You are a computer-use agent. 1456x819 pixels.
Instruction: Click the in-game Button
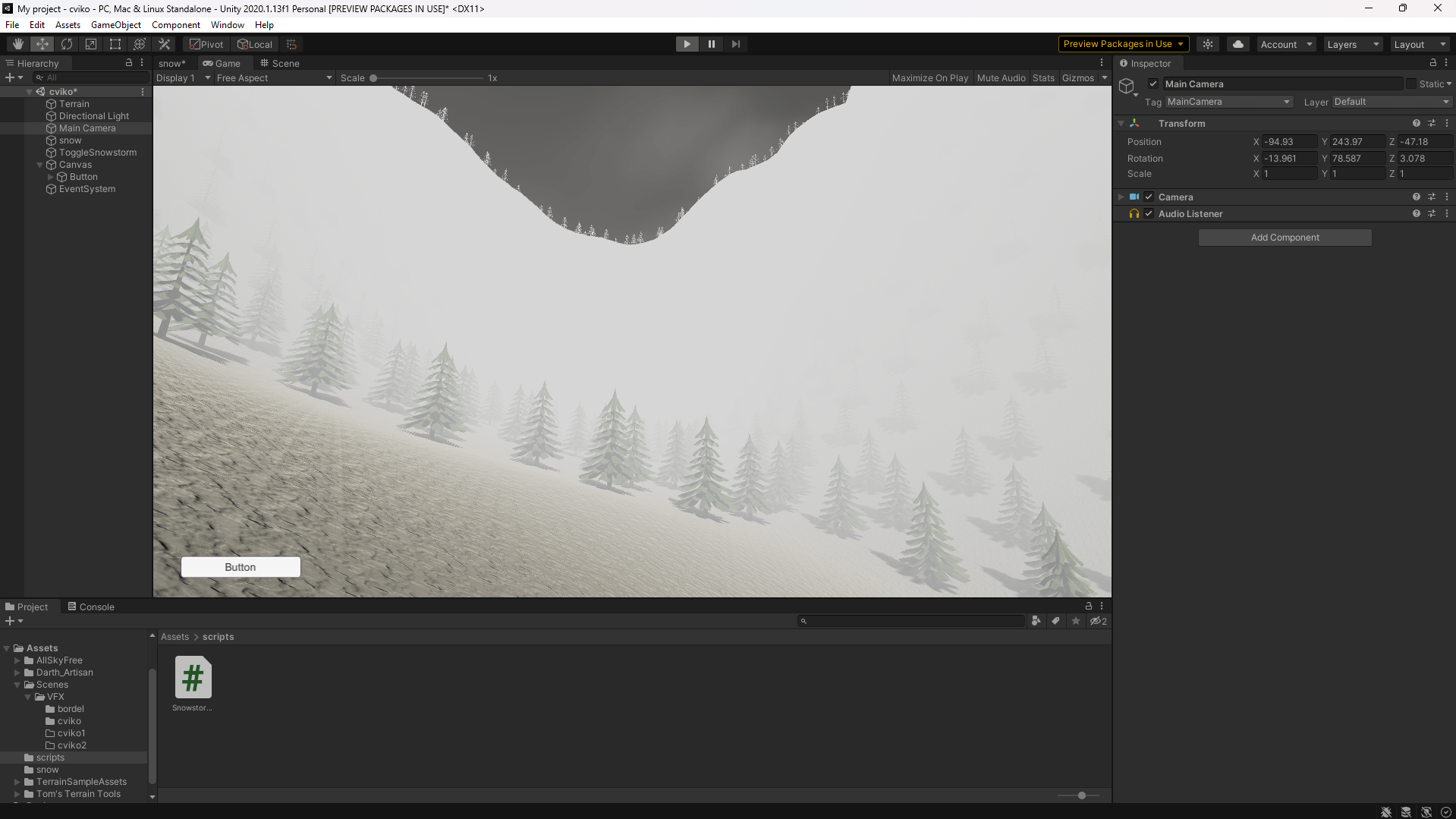coord(241,567)
